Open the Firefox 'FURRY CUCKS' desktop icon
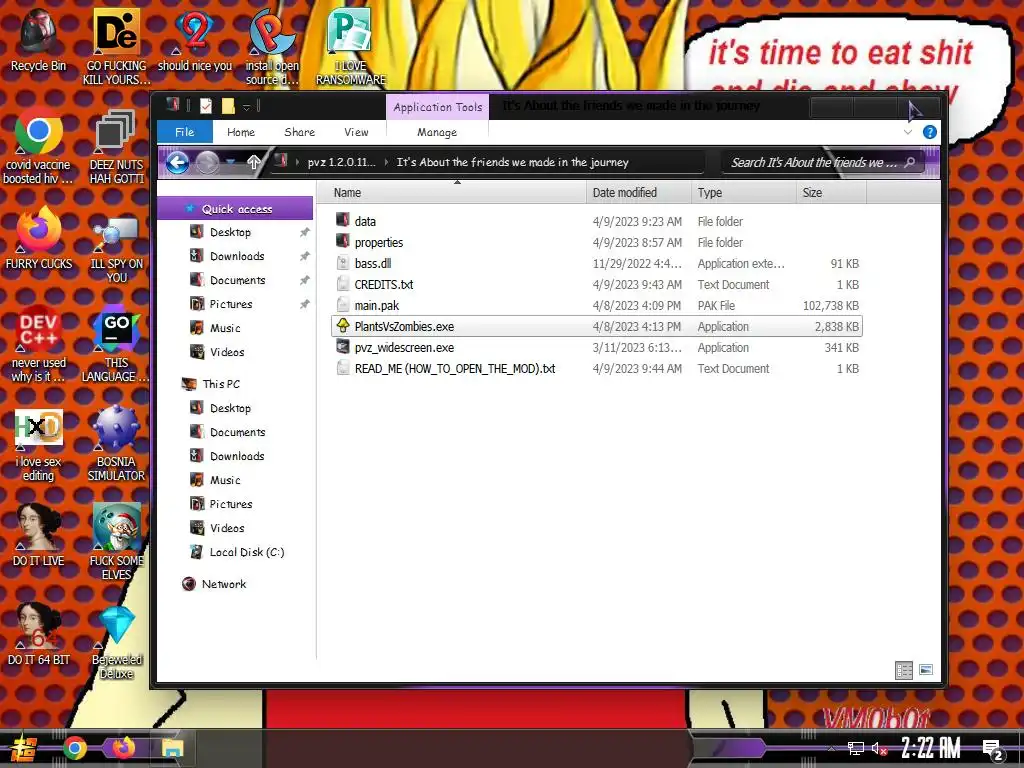The width and height of the screenshot is (1024, 768). 38,239
